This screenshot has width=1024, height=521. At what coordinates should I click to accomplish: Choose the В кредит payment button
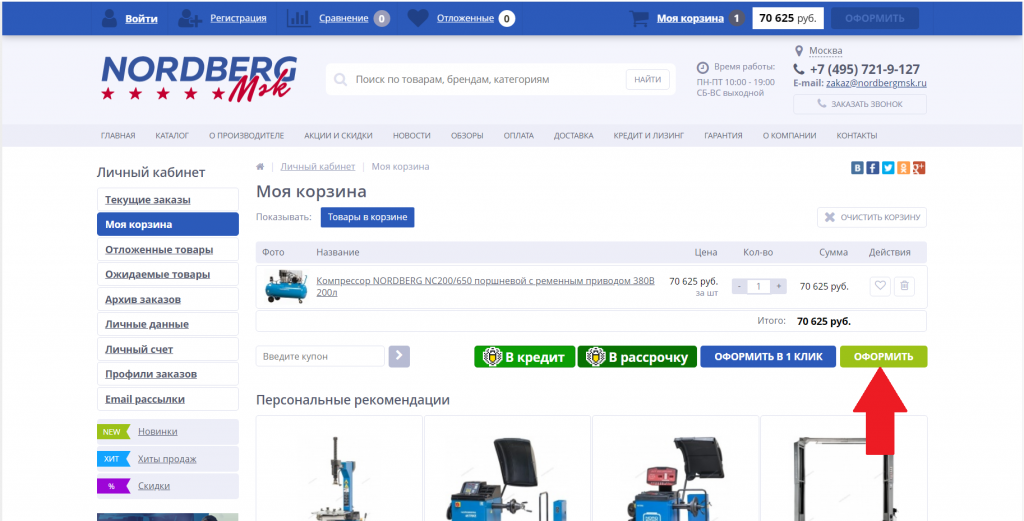tap(524, 356)
